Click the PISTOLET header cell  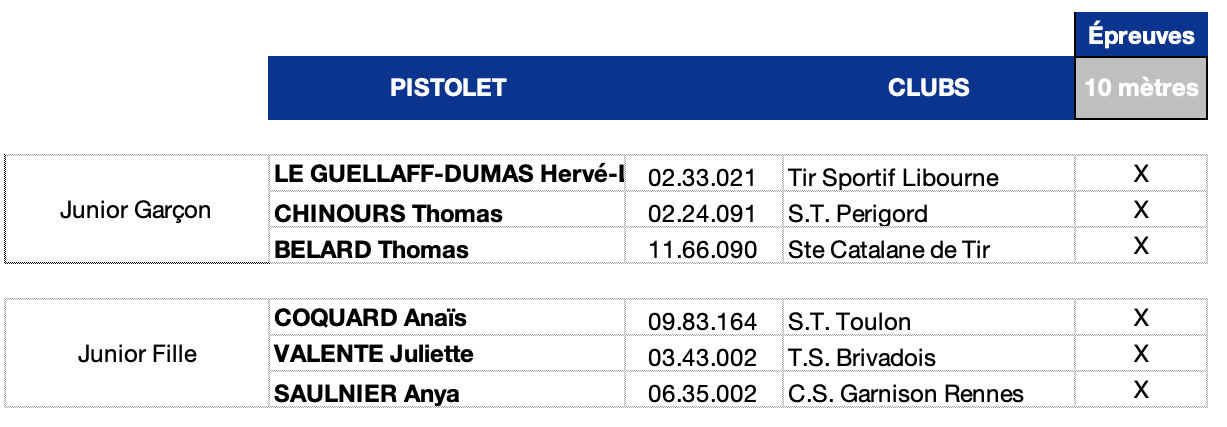pyautogui.click(x=447, y=88)
